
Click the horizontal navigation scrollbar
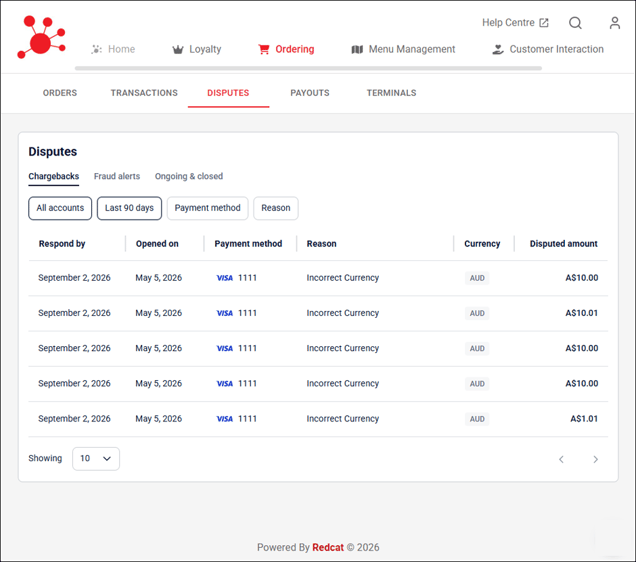click(x=308, y=68)
